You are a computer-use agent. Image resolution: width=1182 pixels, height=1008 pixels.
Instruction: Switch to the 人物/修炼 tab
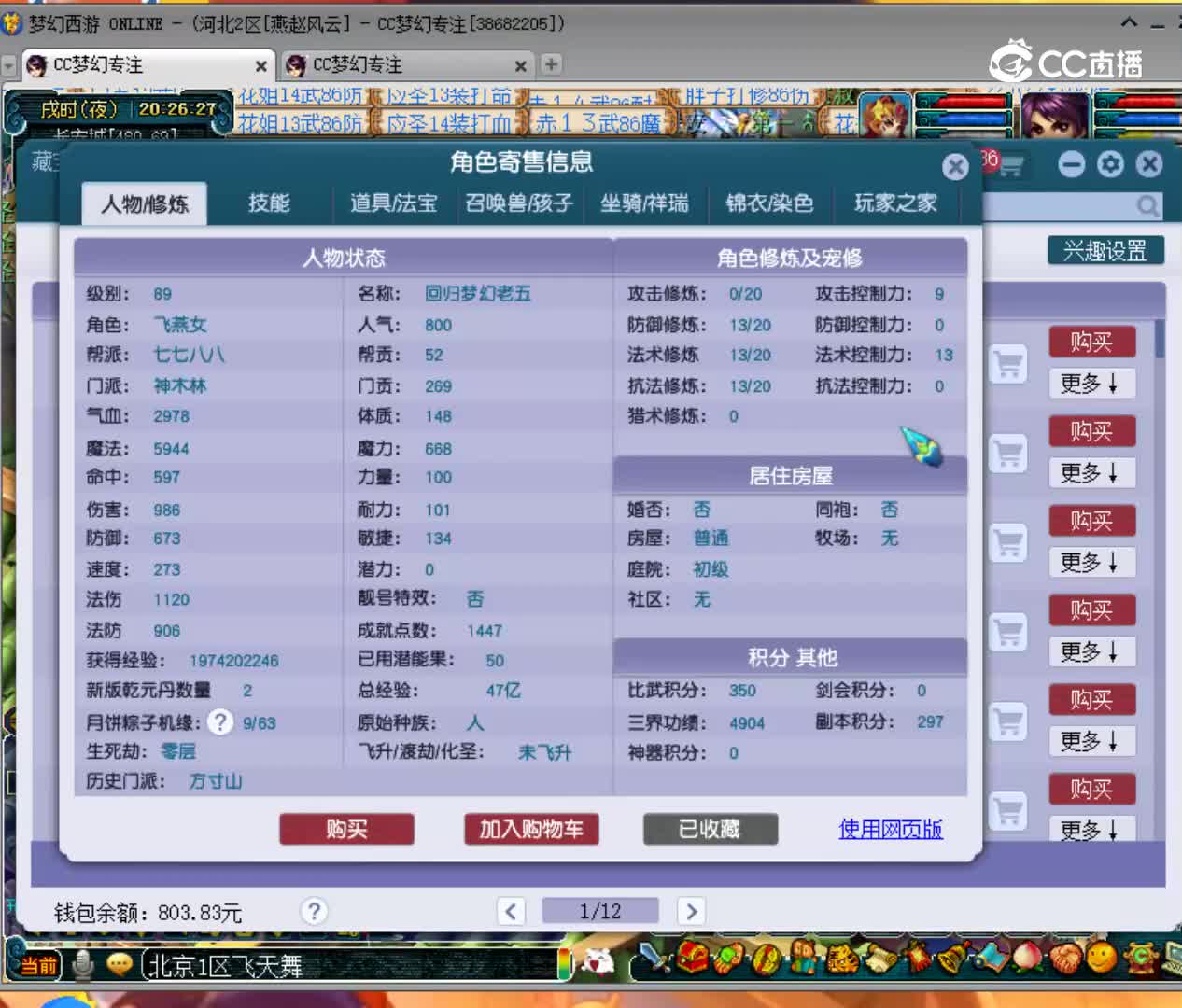point(145,203)
